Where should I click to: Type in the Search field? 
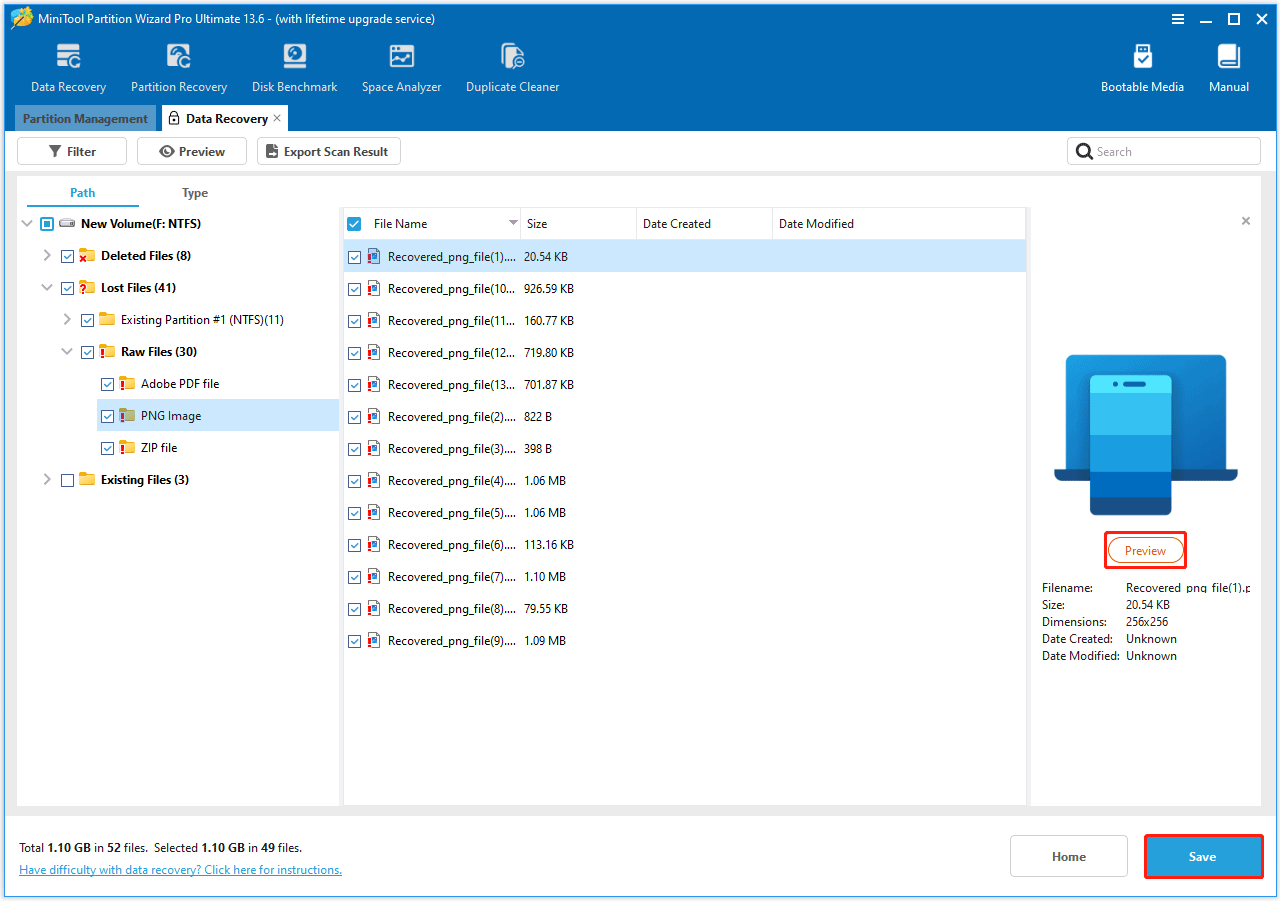click(x=1163, y=151)
